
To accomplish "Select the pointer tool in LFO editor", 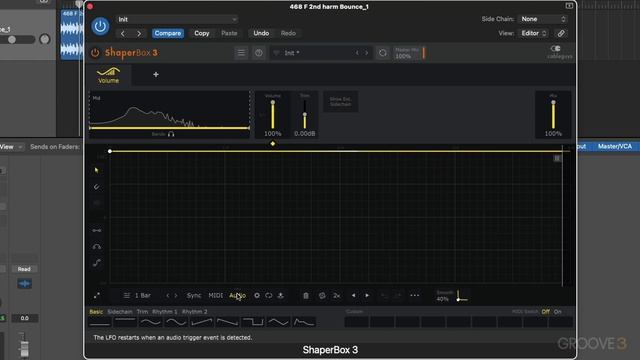I will coord(97,170).
